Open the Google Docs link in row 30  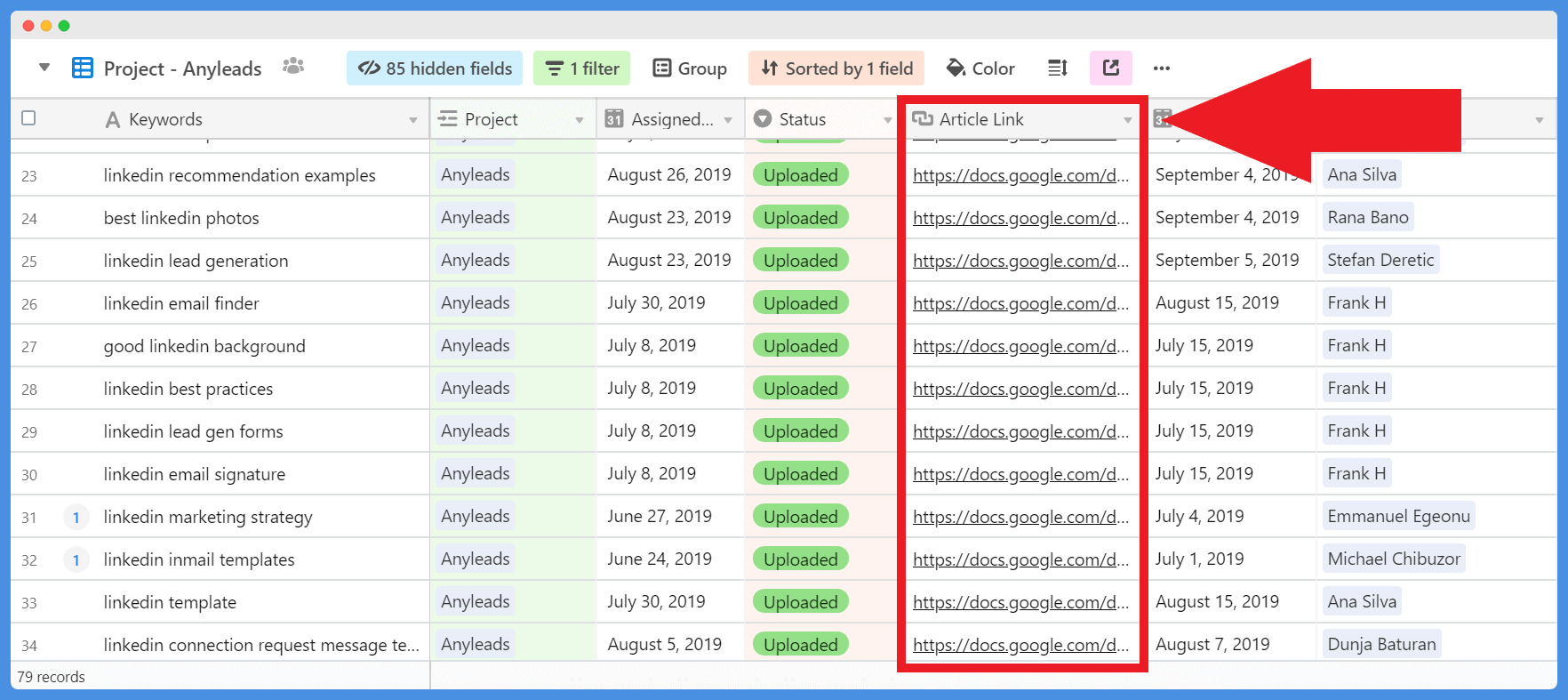pos(1020,474)
